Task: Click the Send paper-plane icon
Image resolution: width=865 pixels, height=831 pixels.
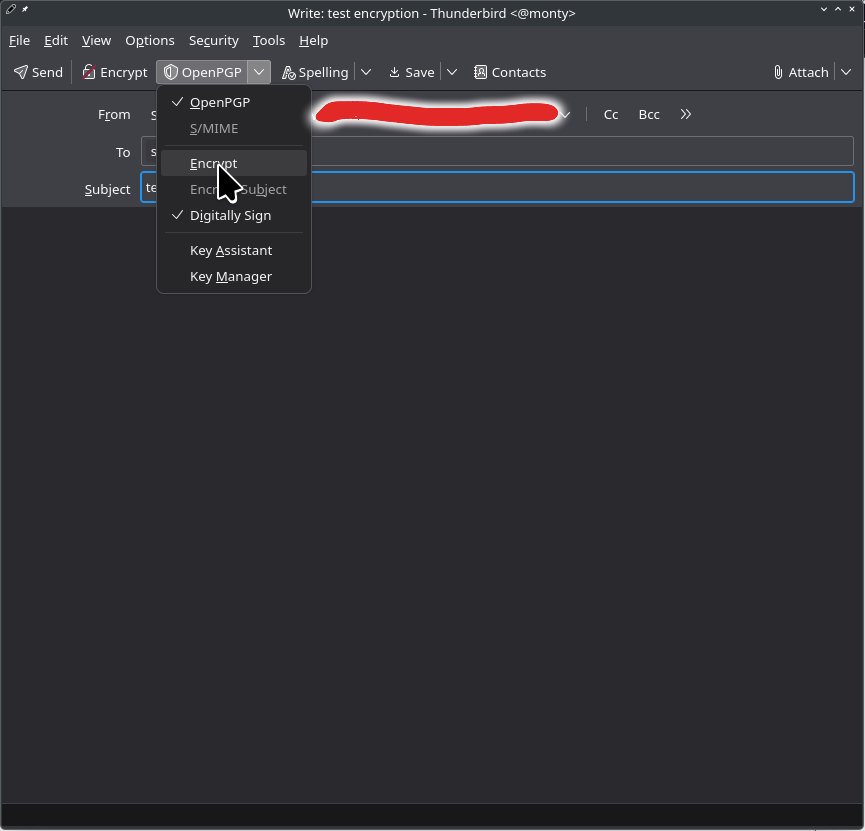Action: pos(21,72)
